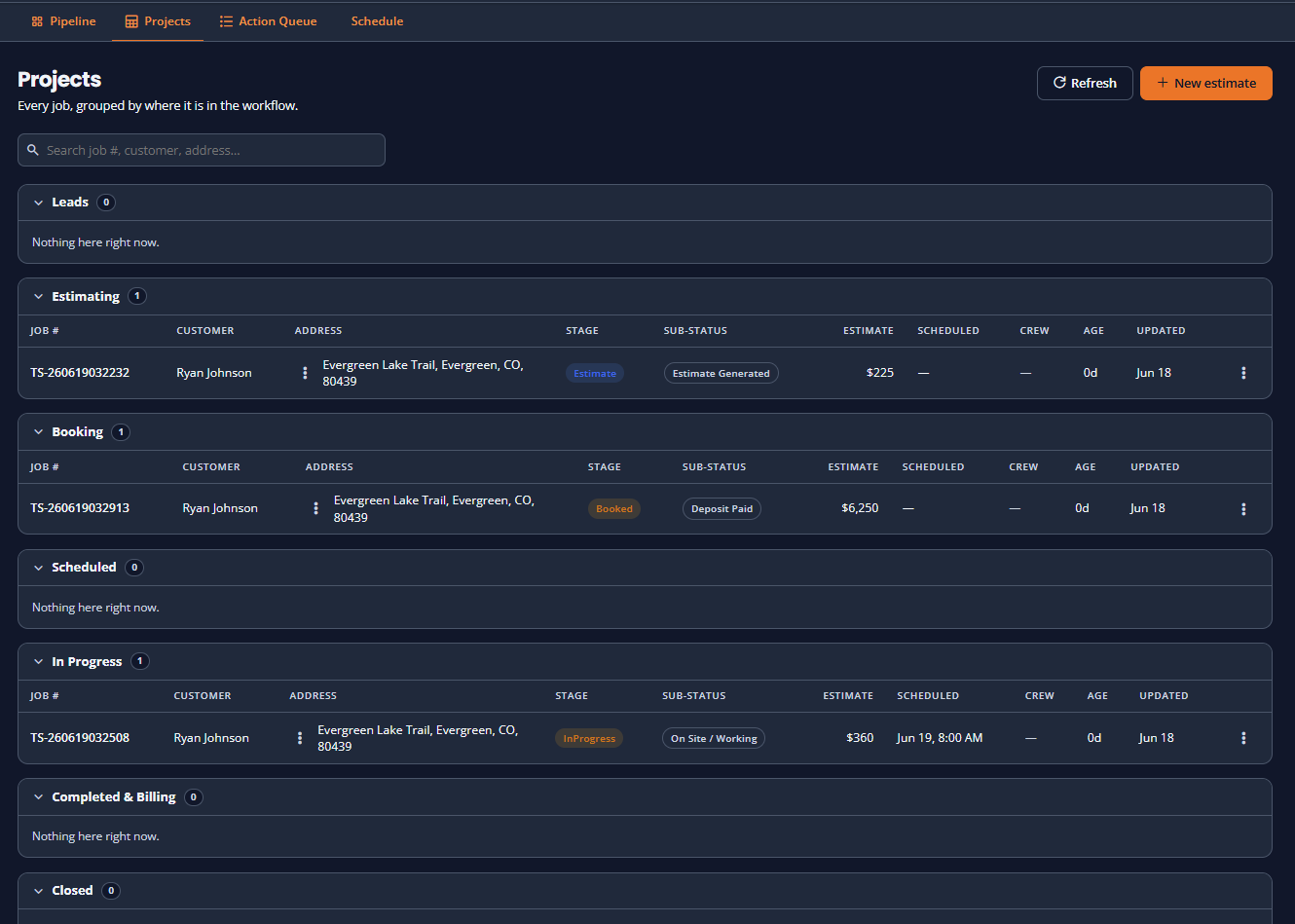The width and height of the screenshot is (1295, 924).
Task: Click the Estimate stage badge
Action: point(595,373)
